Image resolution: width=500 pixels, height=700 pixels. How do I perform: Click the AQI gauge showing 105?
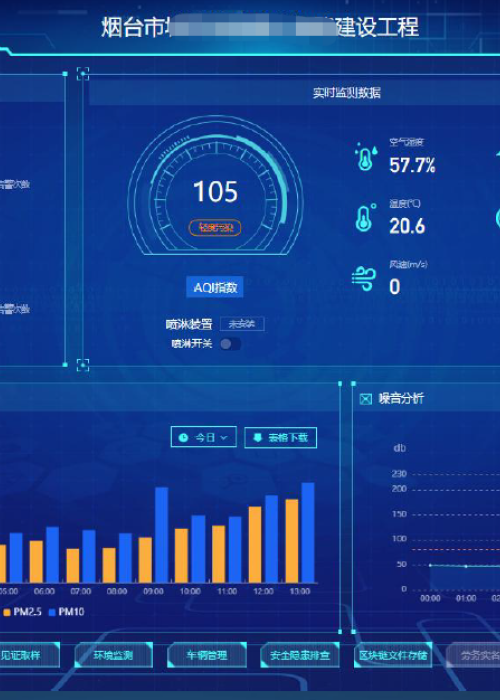tap(216, 186)
